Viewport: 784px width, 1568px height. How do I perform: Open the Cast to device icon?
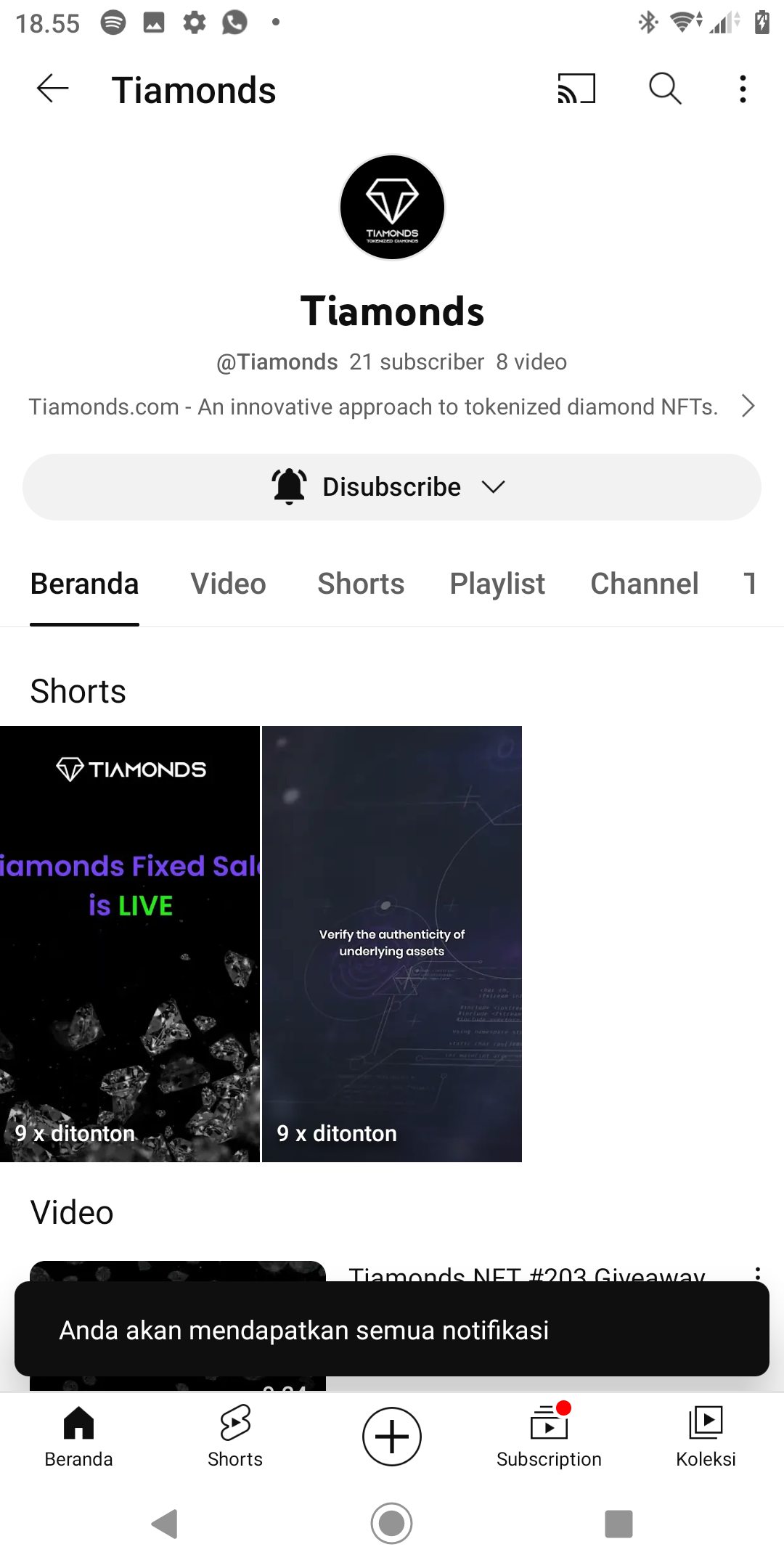pos(576,89)
